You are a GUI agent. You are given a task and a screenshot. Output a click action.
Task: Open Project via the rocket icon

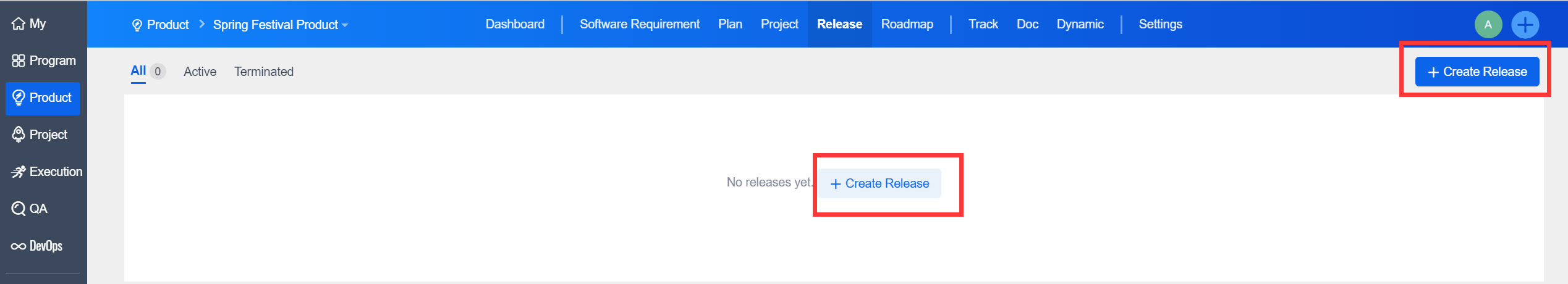coord(19,135)
